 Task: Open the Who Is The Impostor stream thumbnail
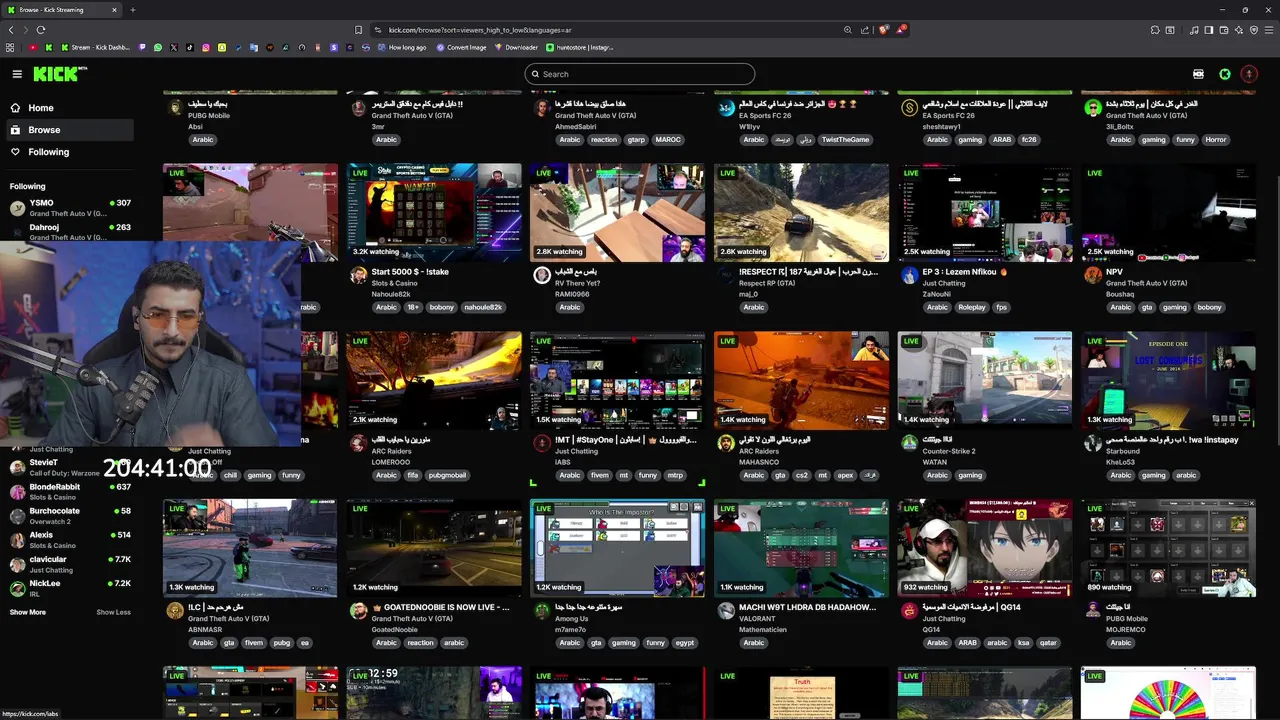click(617, 548)
